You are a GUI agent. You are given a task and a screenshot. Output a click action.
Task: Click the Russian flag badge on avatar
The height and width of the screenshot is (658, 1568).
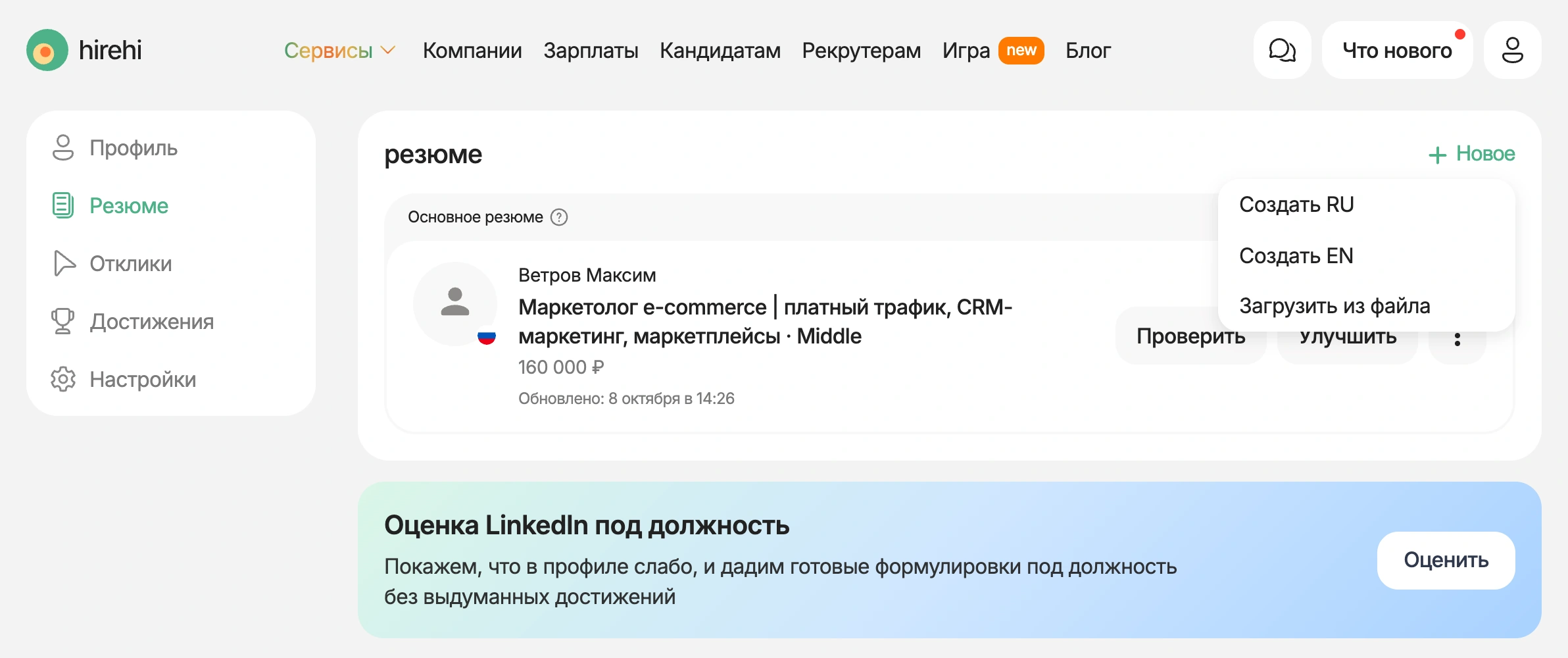[487, 337]
